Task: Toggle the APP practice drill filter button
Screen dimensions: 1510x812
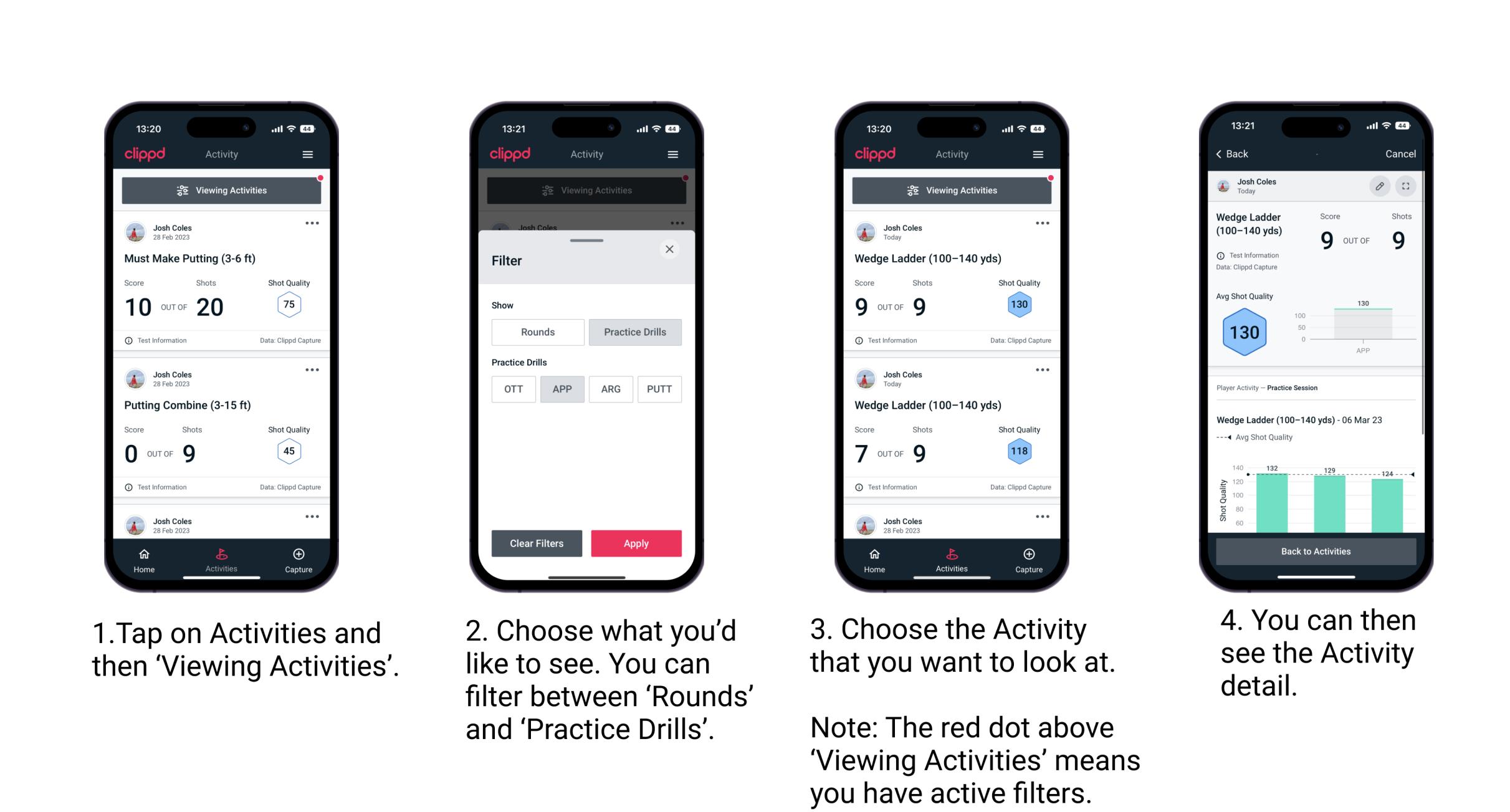Action: tap(562, 389)
